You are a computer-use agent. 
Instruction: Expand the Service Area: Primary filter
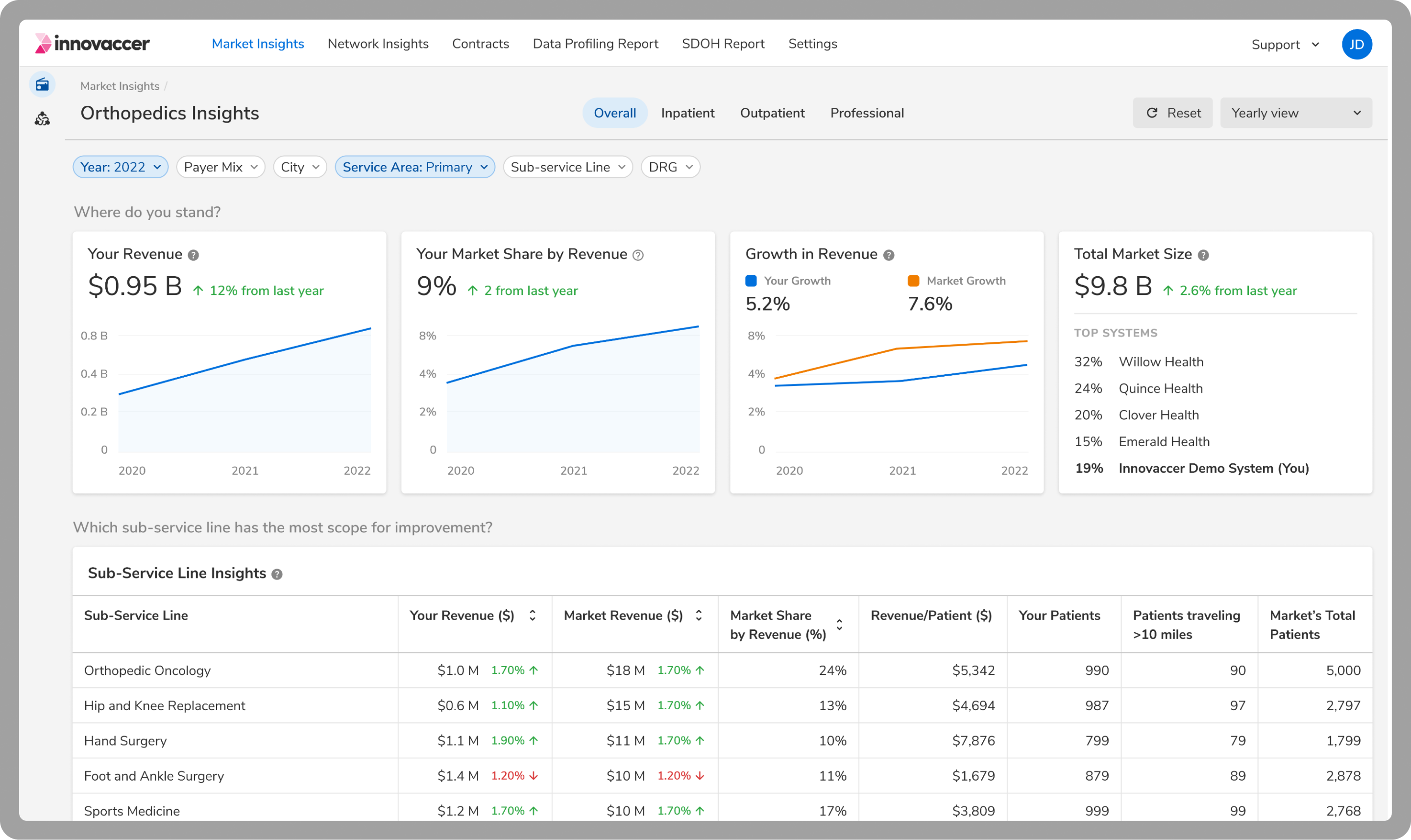tap(414, 167)
